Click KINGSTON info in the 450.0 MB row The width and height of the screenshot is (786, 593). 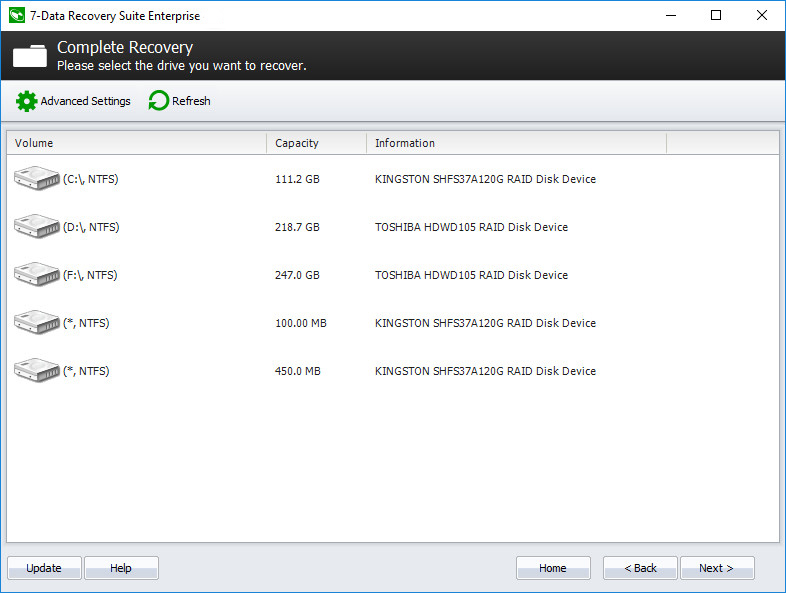pyautogui.click(x=485, y=371)
